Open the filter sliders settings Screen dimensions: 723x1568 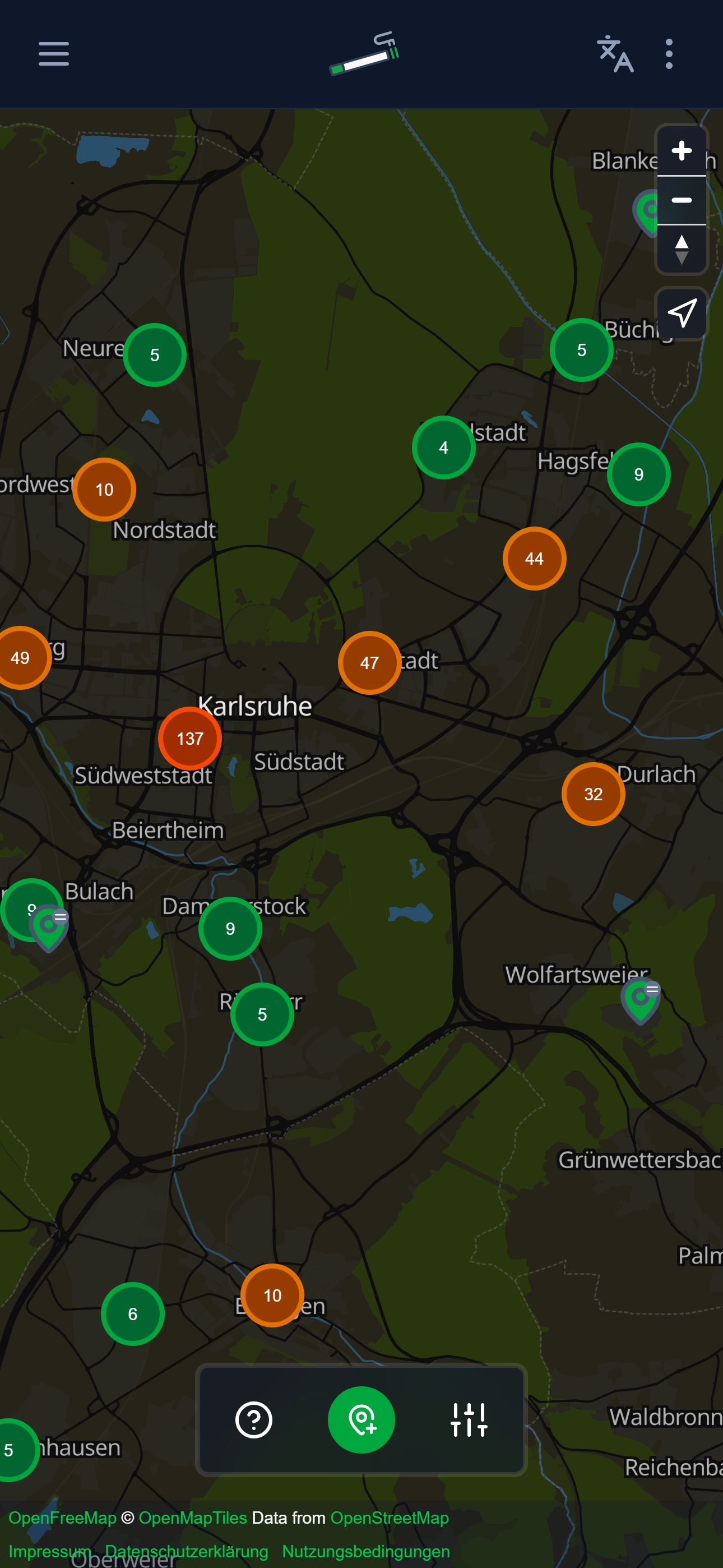point(469,1420)
